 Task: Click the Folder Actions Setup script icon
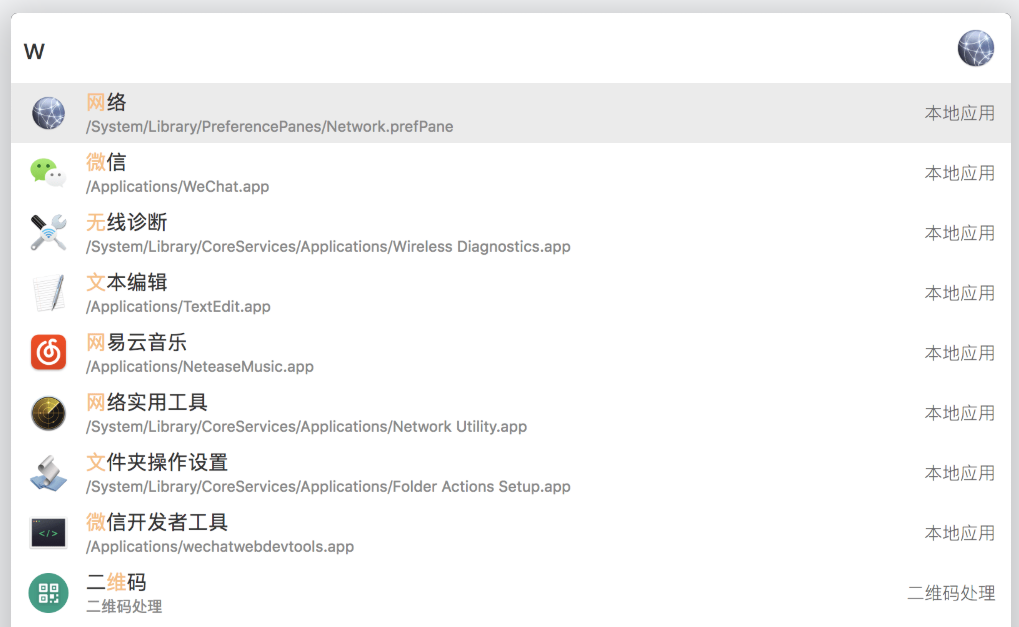(x=48, y=473)
